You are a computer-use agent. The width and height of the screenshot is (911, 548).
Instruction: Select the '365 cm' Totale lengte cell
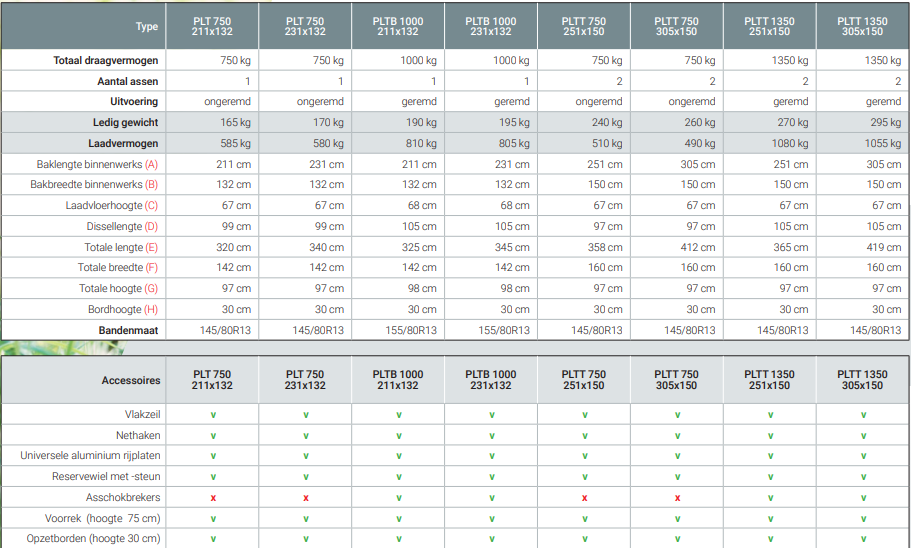click(x=791, y=248)
